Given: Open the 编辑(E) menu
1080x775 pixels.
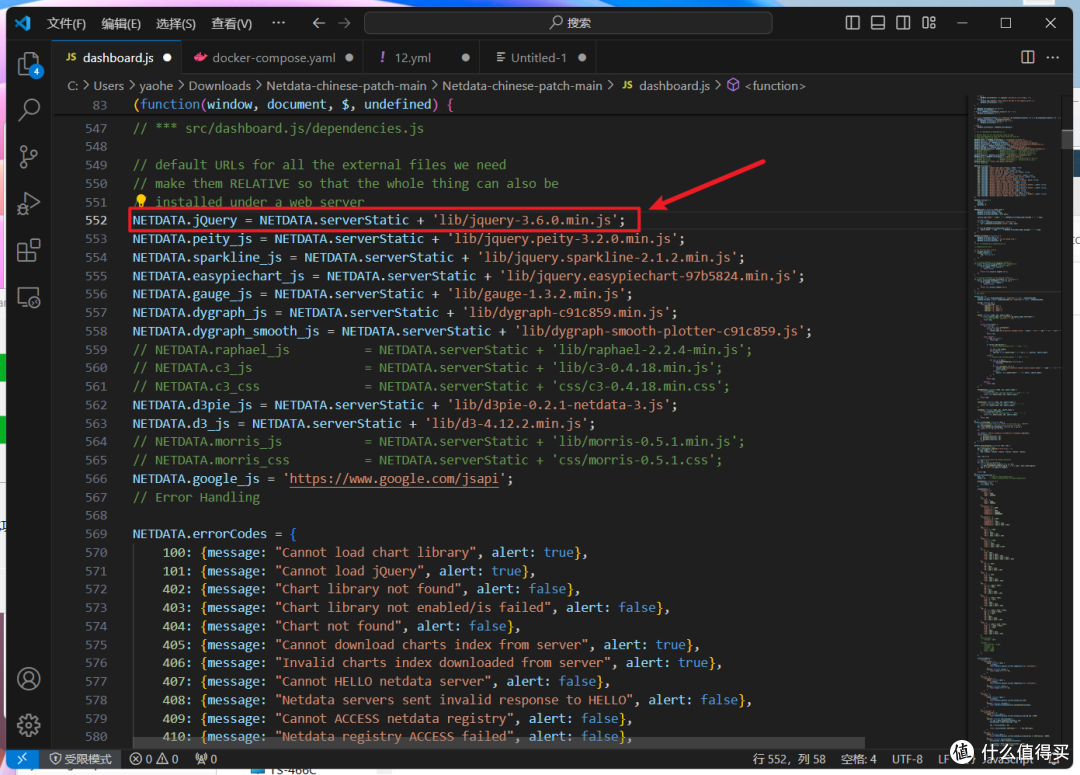Looking at the screenshot, I should click(121, 23).
